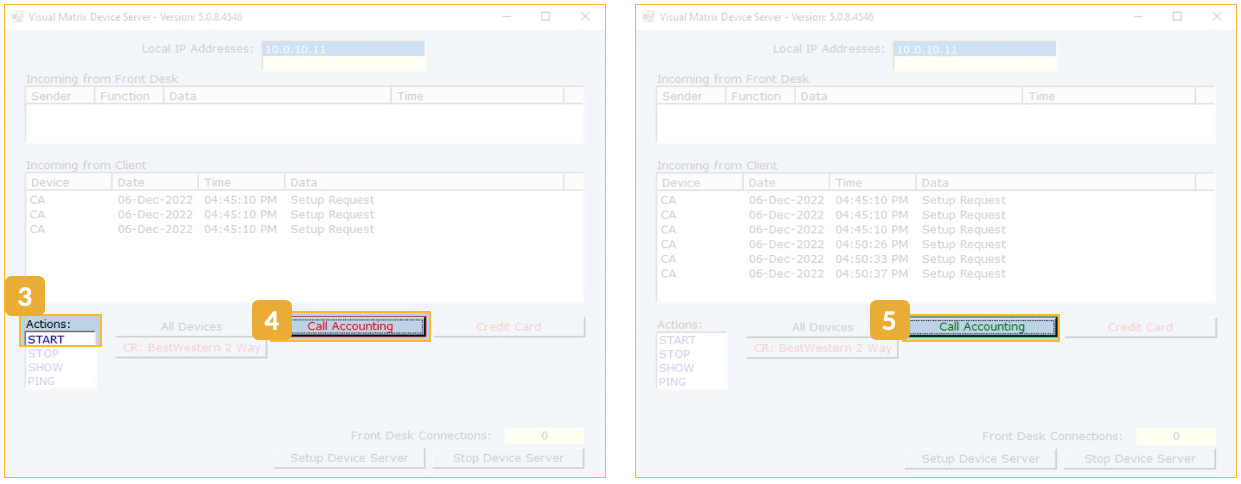Click the orange step 5 badge
The width and height of the screenshot is (1241, 484).
click(889, 321)
